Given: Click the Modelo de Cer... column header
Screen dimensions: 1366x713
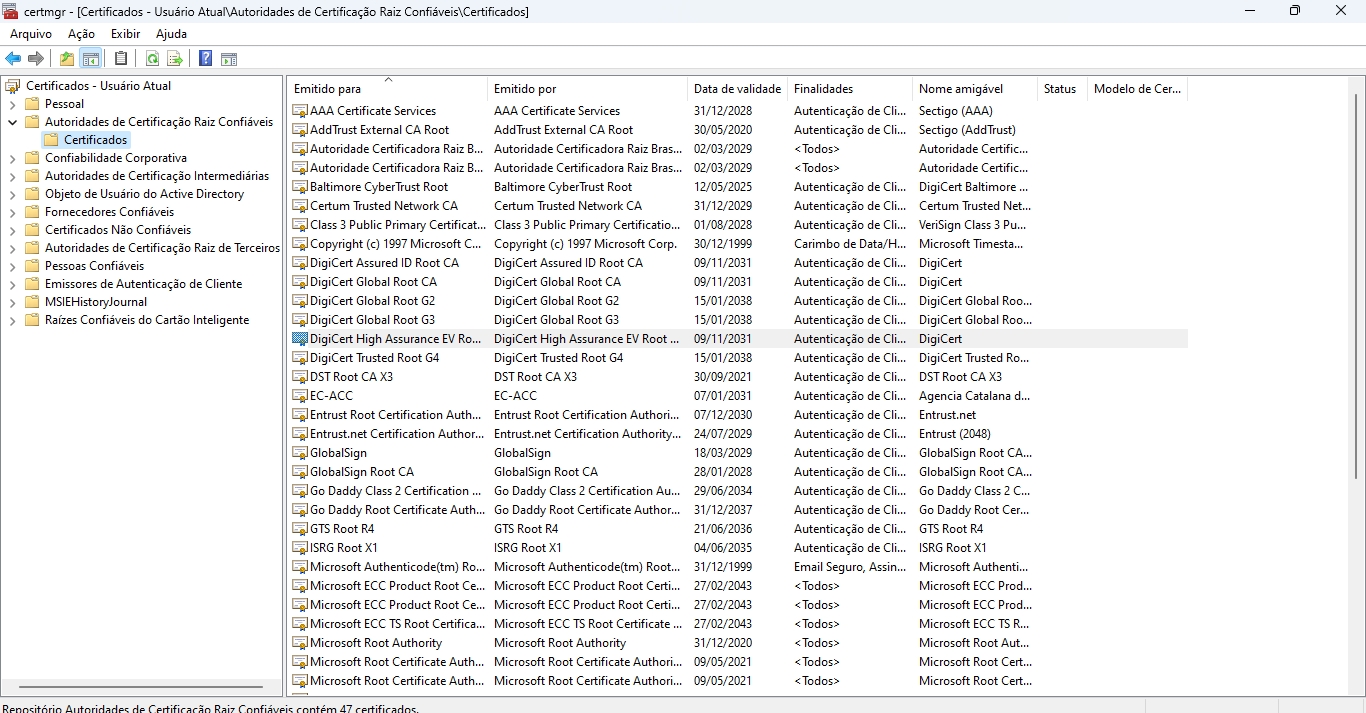Looking at the screenshot, I should pos(1138,89).
